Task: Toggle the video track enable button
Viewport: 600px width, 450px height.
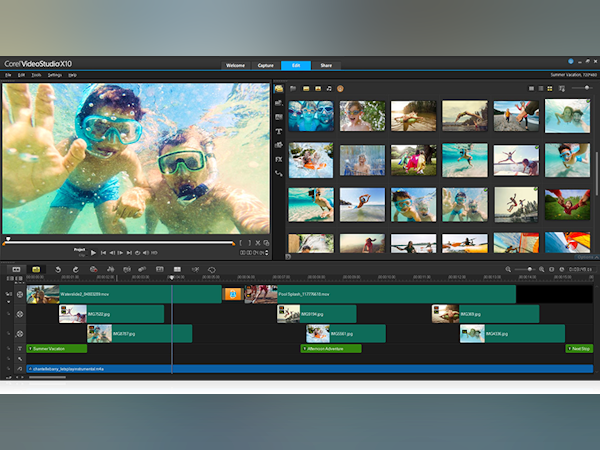Action: (x=20, y=294)
